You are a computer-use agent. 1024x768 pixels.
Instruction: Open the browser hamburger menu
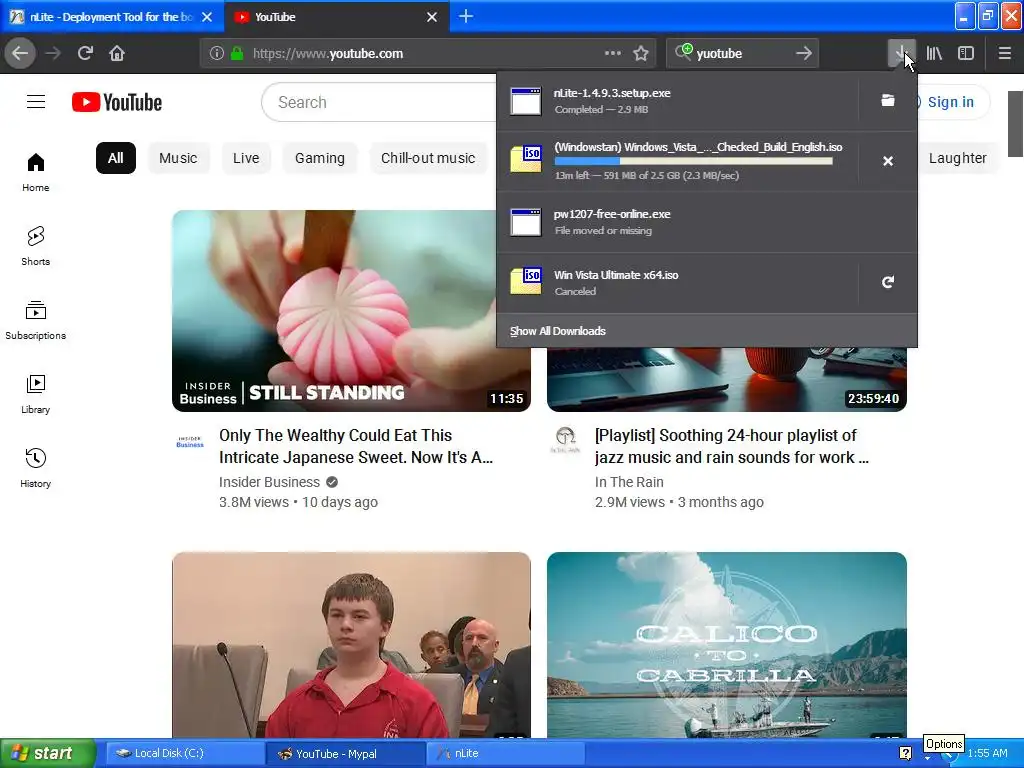(x=1004, y=54)
